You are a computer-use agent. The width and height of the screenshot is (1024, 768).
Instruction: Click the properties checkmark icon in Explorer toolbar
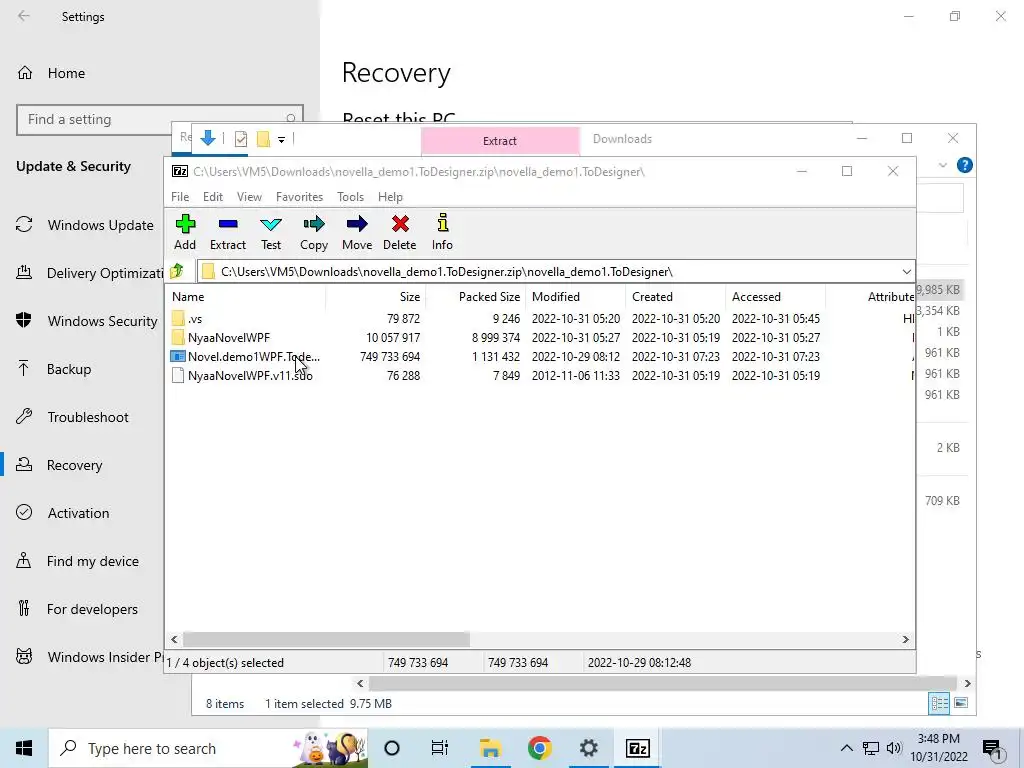tap(240, 138)
